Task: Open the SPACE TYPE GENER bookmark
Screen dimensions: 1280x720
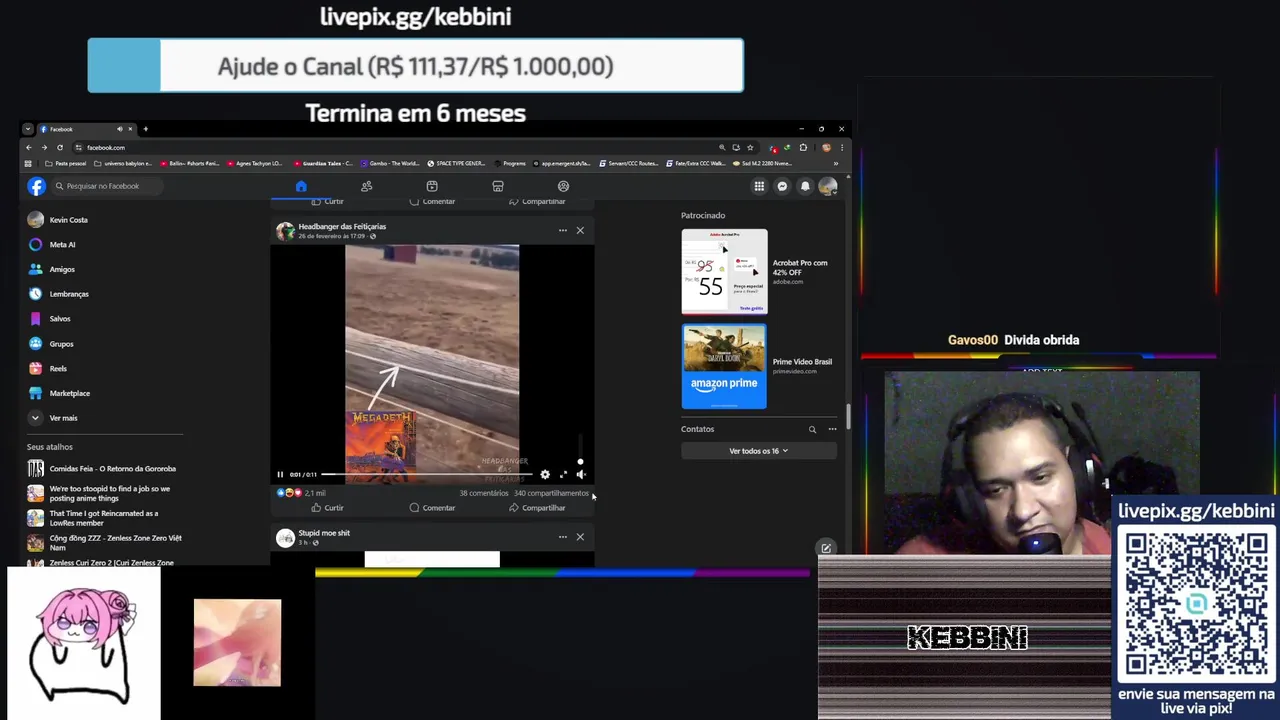Action: point(456,163)
